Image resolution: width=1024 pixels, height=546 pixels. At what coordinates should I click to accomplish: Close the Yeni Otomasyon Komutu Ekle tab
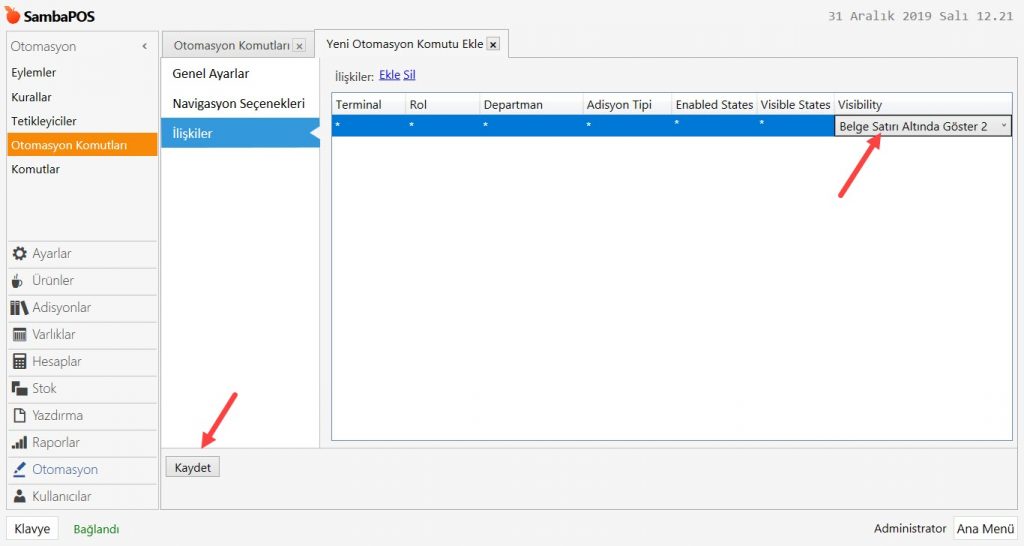[493, 45]
